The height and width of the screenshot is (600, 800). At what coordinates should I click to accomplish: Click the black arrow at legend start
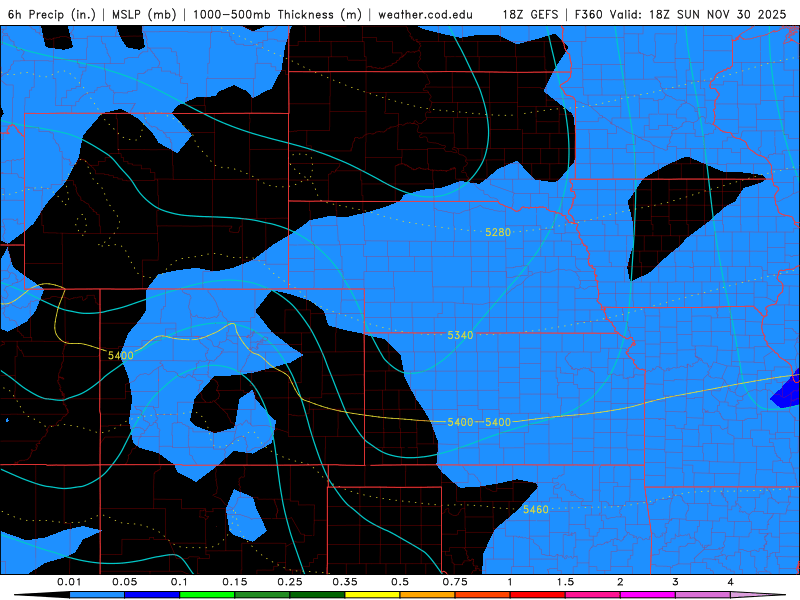[x=42, y=595]
